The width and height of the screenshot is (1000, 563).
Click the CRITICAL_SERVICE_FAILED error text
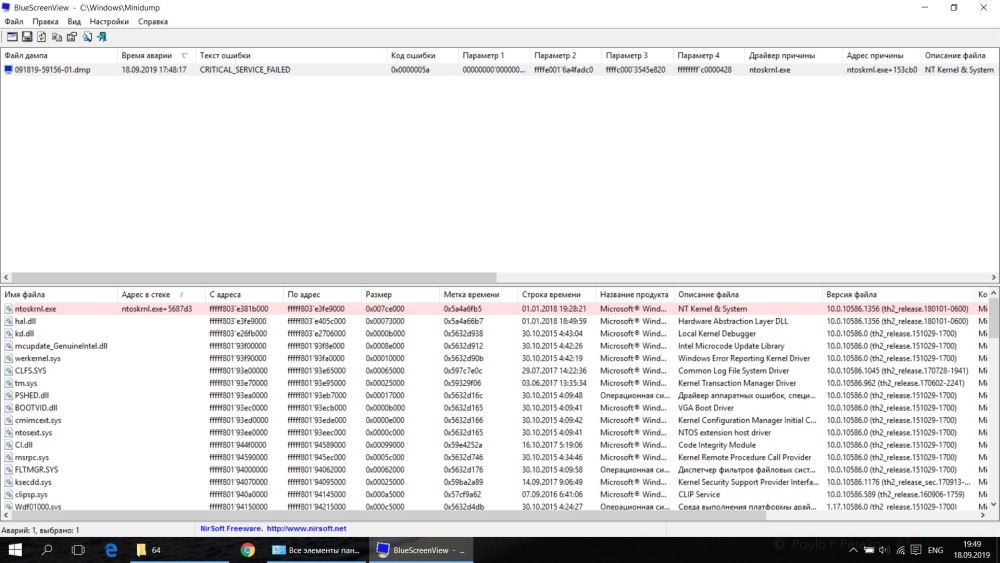click(245, 69)
